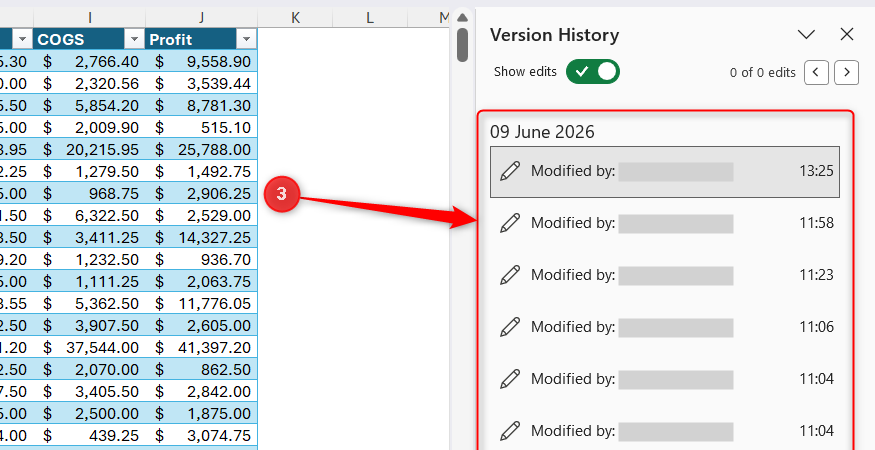
Task: Select Profit cell 11,776.05
Action: click(x=201, y=304)
